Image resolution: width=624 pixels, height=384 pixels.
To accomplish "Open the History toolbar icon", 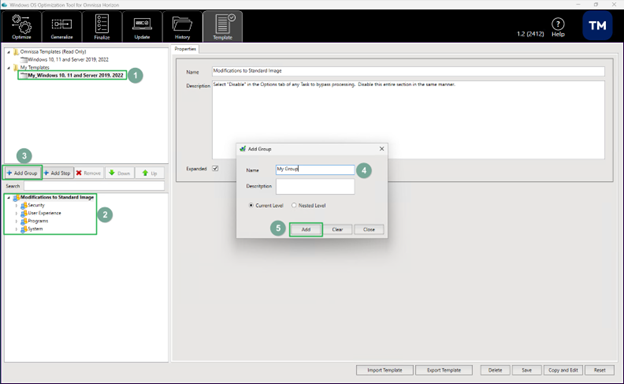I will (182, 26).
